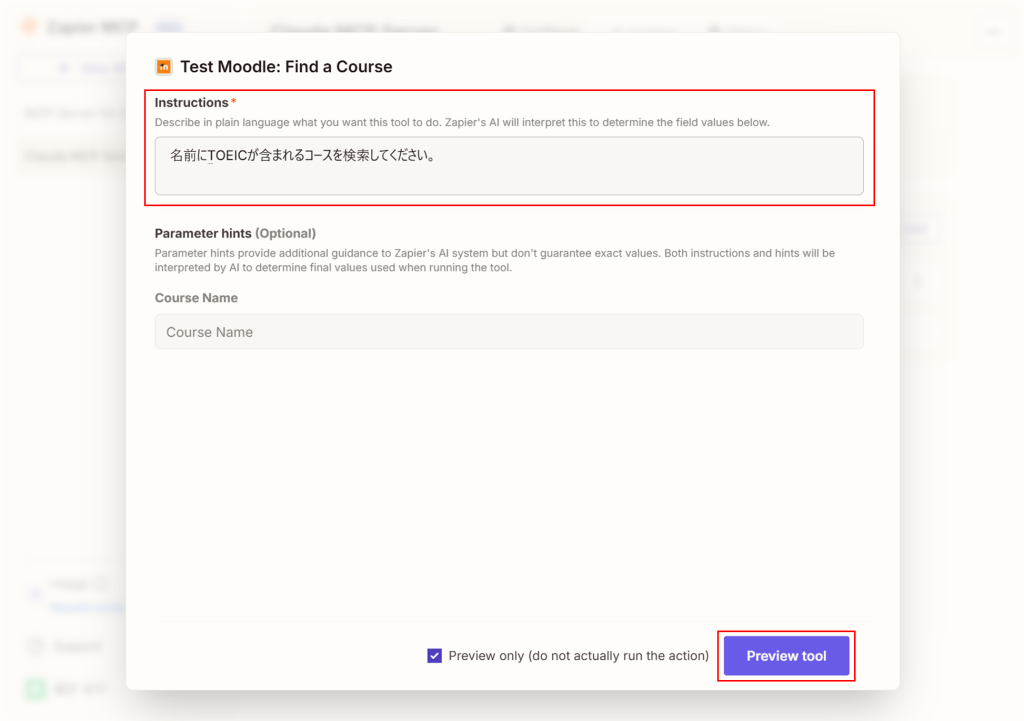Click the description text below the Instructions label
The width and height of the screenshot is (1024, 721).
[461, 123]
